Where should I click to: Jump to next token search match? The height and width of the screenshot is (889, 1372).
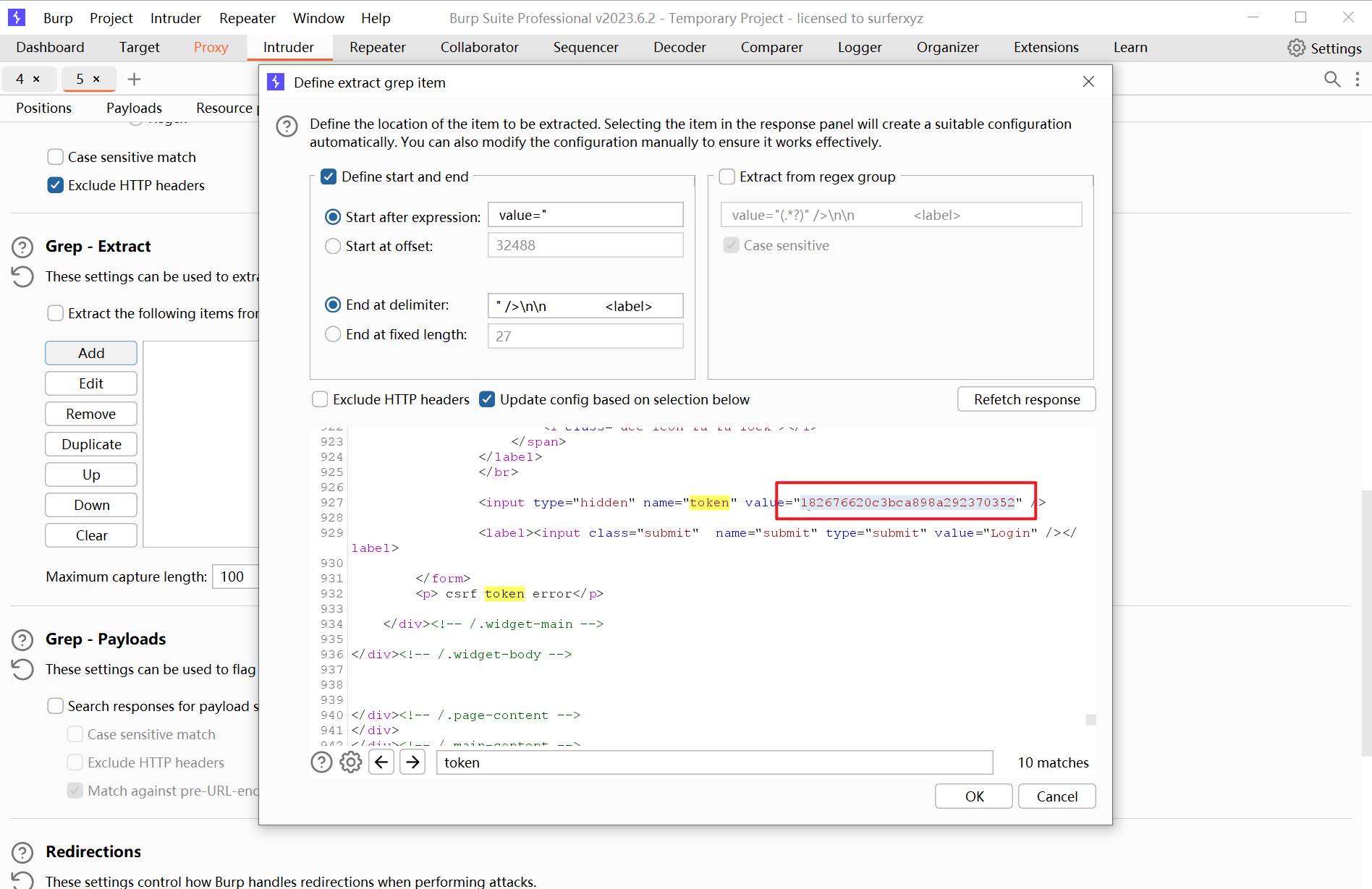click(412, 762)
